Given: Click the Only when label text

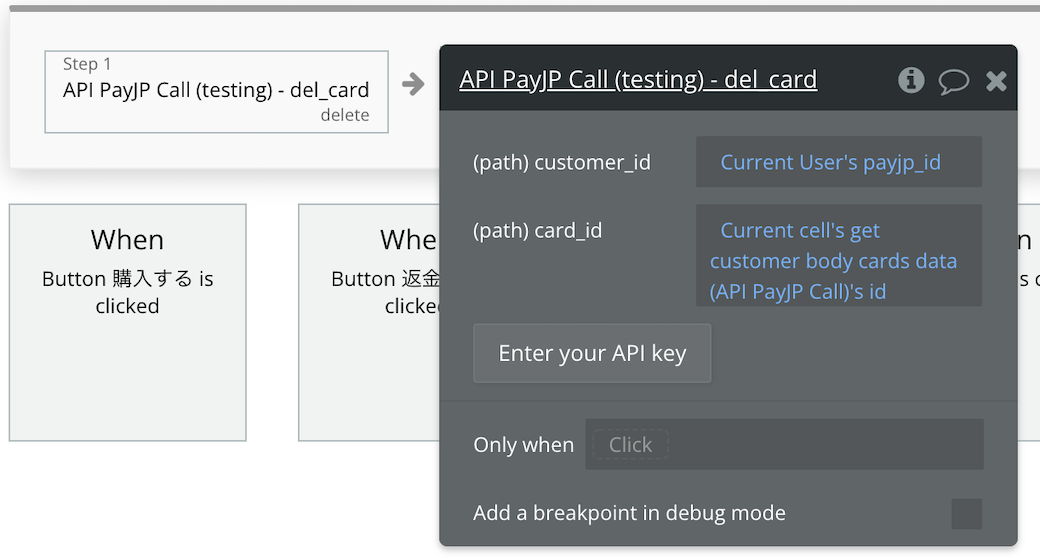Looking at the screenshot, I should (523, 445).
